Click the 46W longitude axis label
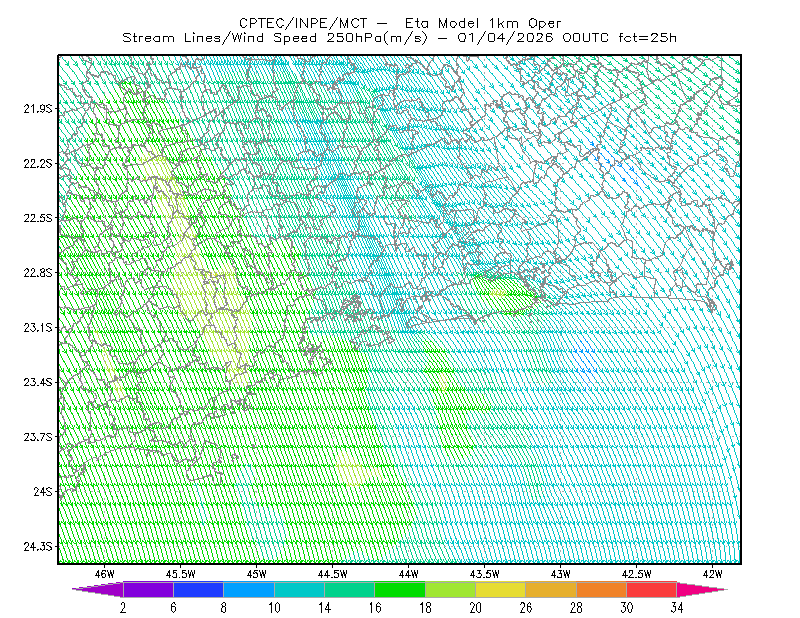The height and width of the screenshot is (618, 800). click(105, 574)
